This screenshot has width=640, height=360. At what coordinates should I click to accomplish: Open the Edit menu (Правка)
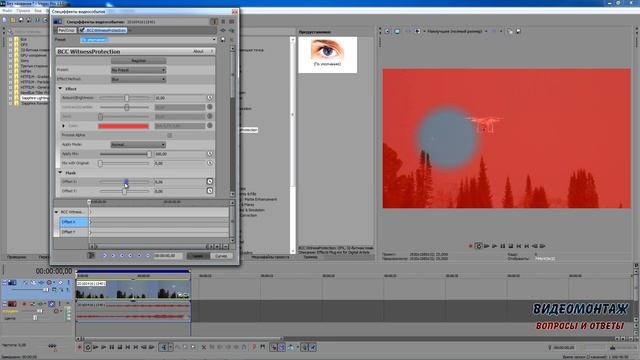click(23, 11)
